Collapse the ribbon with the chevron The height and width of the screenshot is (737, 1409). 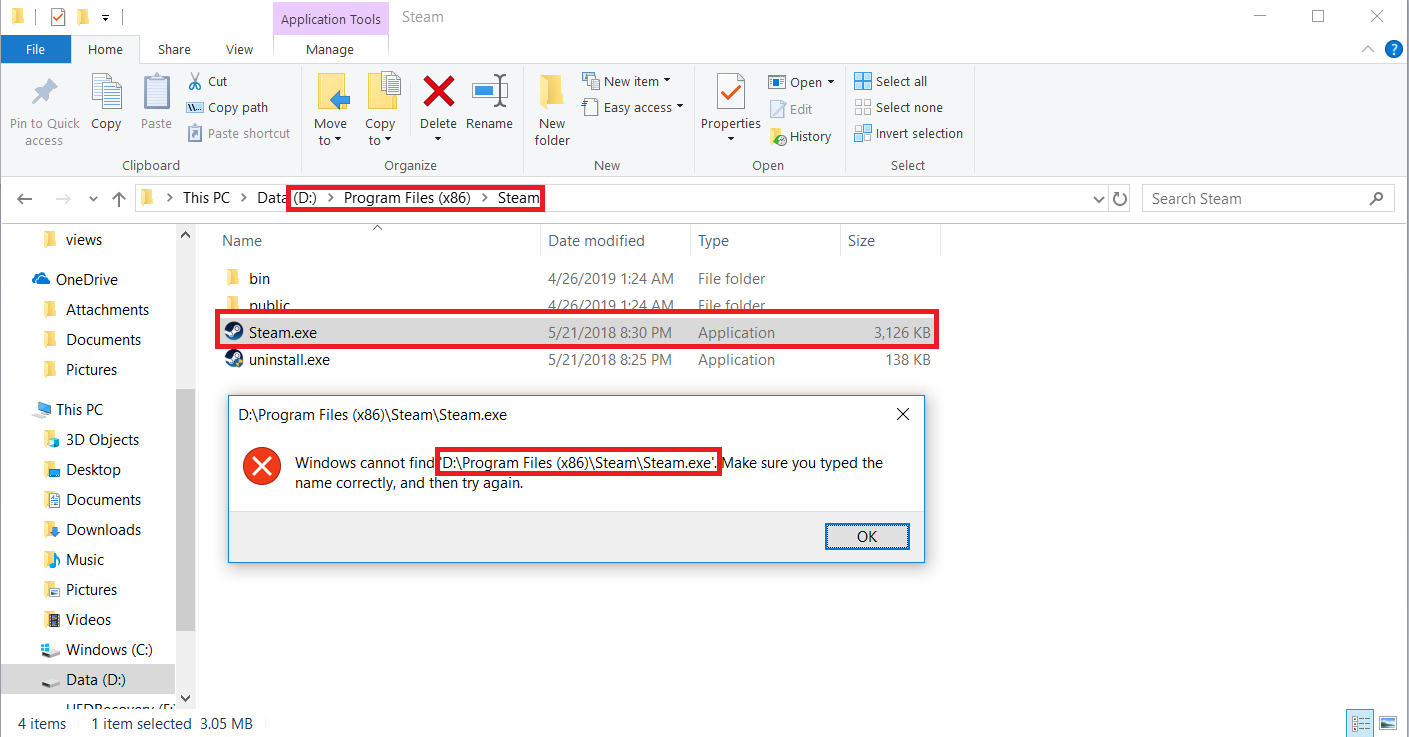click(1368, 49)
